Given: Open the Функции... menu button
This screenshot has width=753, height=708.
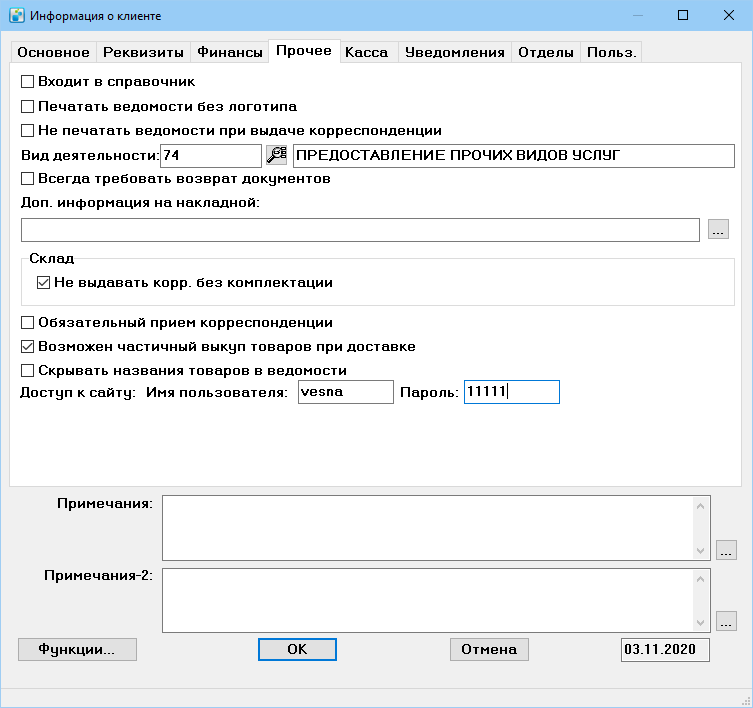Looking at the screenshot, I should tap(77, 649).
